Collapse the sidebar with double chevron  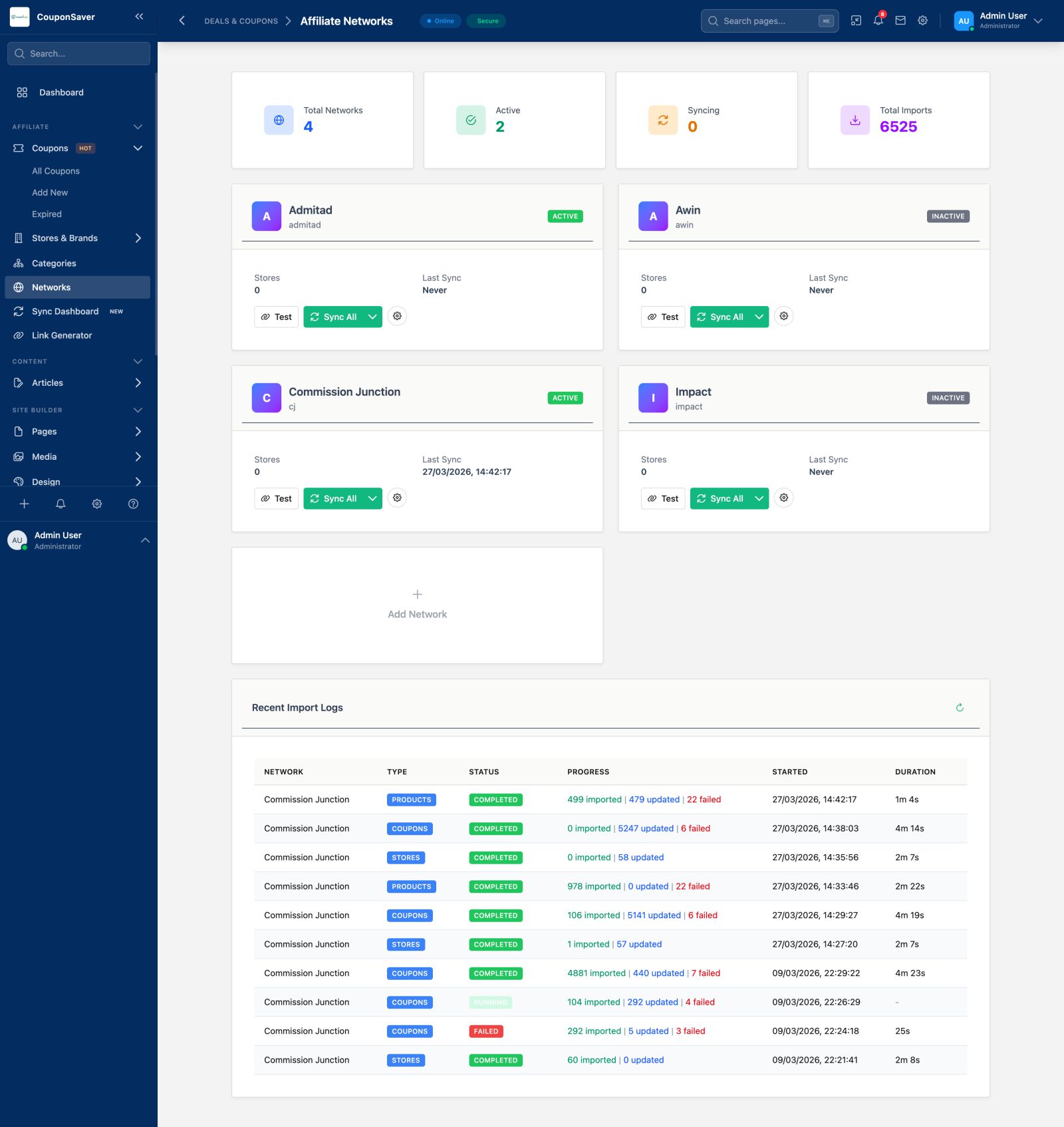(139, 17)
